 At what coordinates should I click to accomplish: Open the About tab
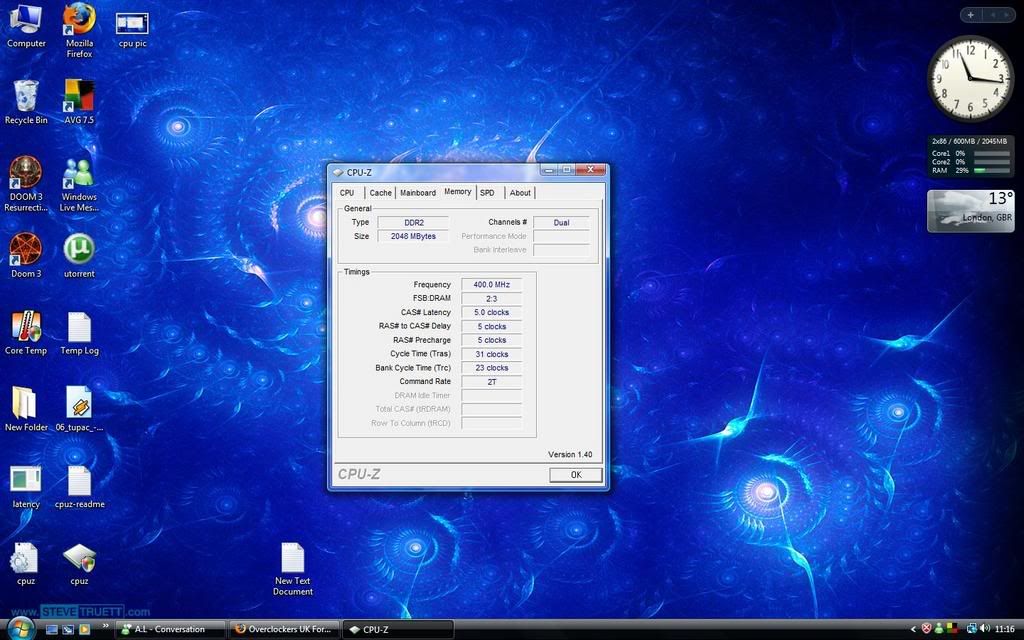(x=520, y=193)
